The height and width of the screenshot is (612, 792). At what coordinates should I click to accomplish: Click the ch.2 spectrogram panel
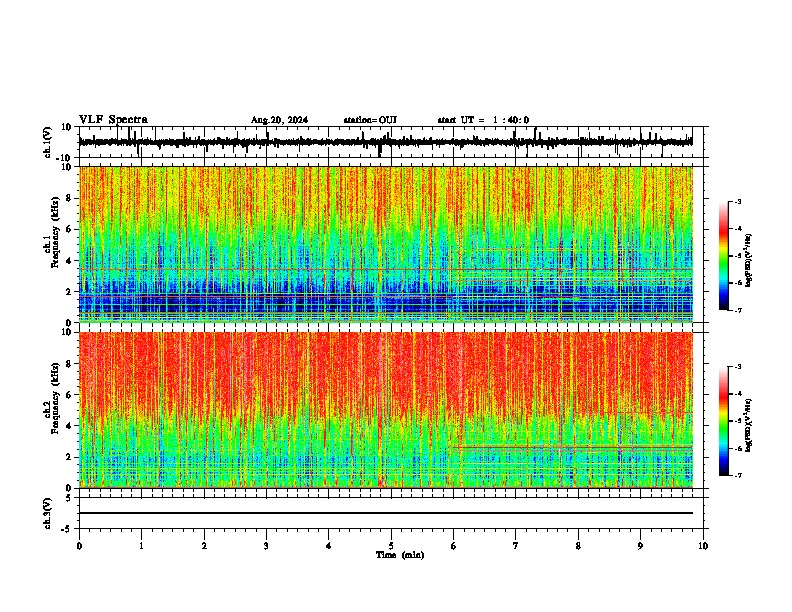coord(386,410)
